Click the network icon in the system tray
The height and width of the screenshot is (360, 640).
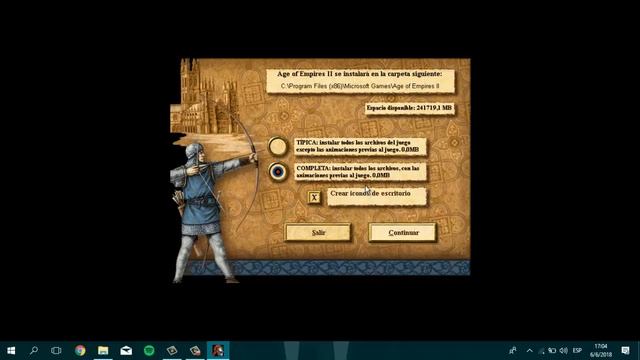pos(542,351)
